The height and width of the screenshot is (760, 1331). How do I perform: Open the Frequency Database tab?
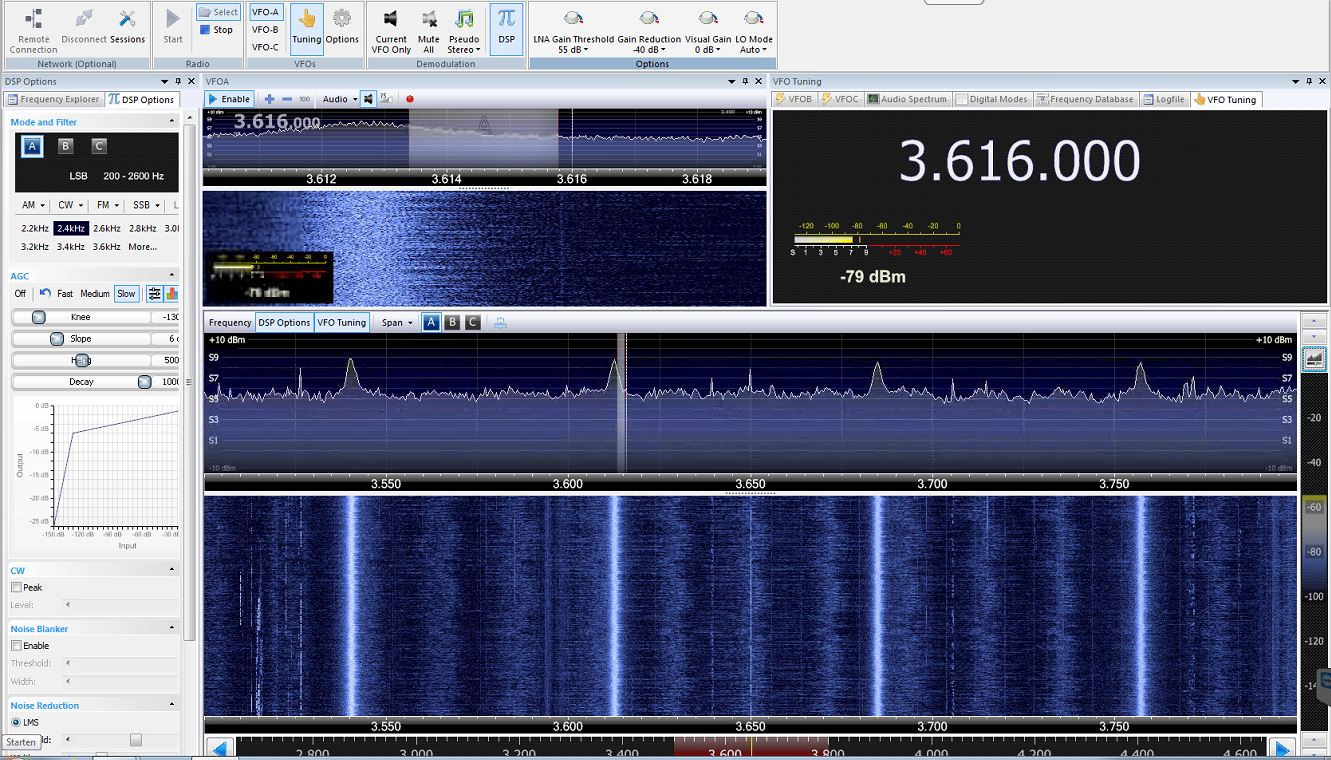[x=1085, y=99]
